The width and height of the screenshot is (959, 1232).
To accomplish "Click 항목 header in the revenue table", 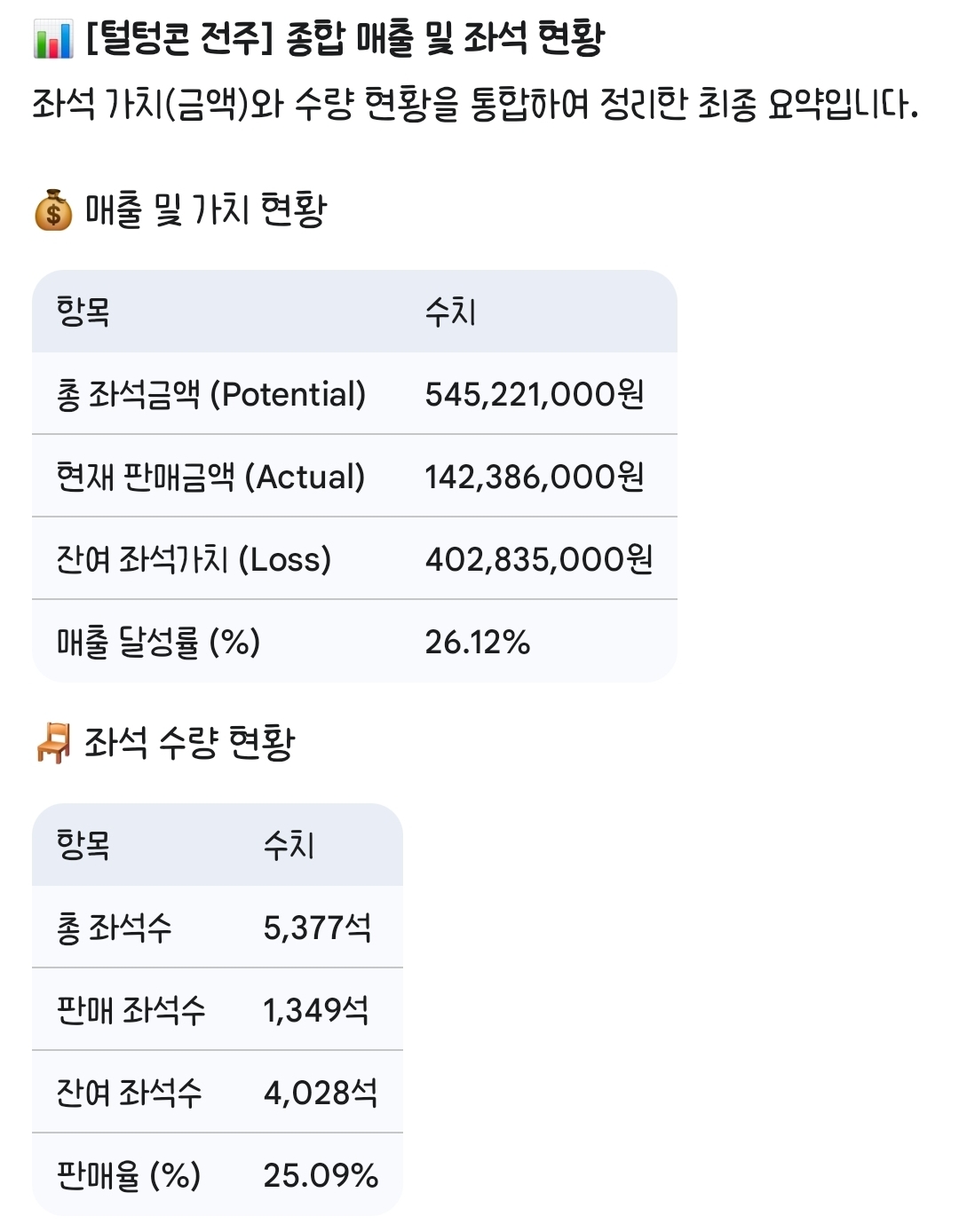I will pyautogui.click(x=83, y=312).
